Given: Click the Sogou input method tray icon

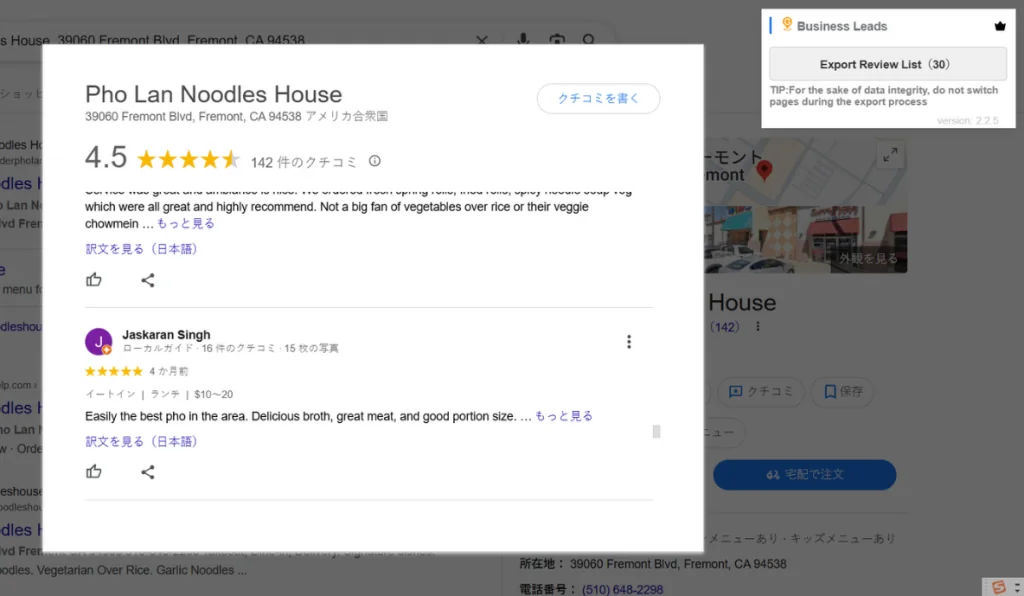Looking at the screenshot, I should coord(999,587).
